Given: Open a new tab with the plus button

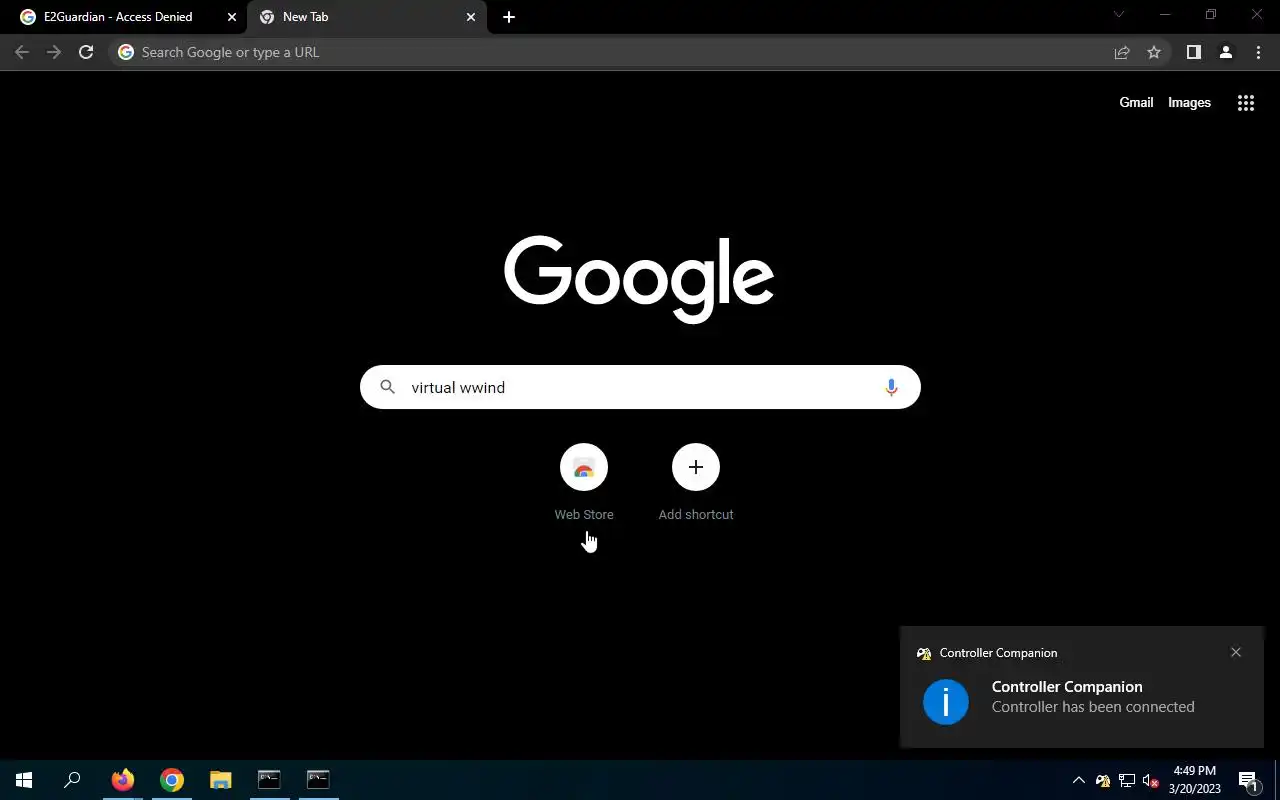Looking at the screenshot, I should coord(509,17).
